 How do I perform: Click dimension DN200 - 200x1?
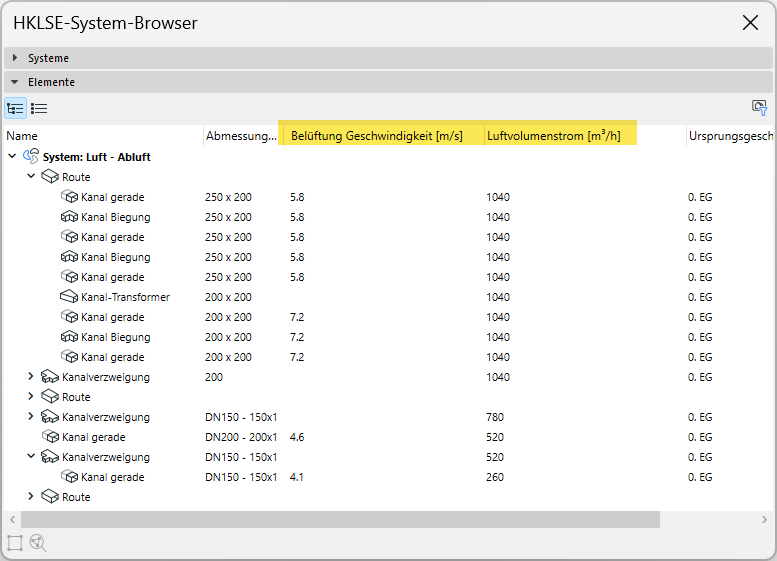(x=241, y=437)
